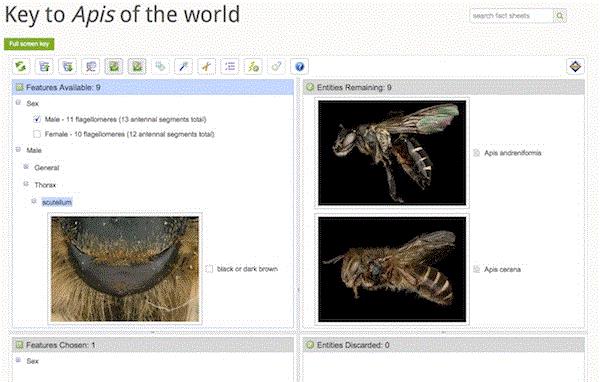Click the Features Available panel header icon
600x382 pixels.
(19, 88)
